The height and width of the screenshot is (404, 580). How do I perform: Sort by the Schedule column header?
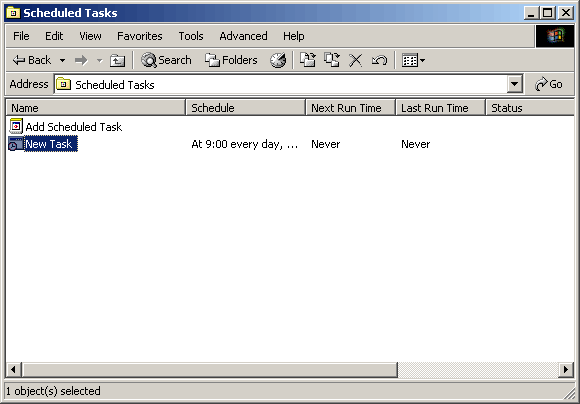pyautogui.click(x=246, y=108)
